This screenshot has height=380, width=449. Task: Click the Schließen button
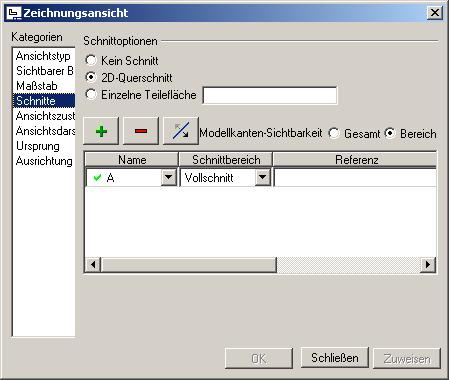click(x=335, y=358)
